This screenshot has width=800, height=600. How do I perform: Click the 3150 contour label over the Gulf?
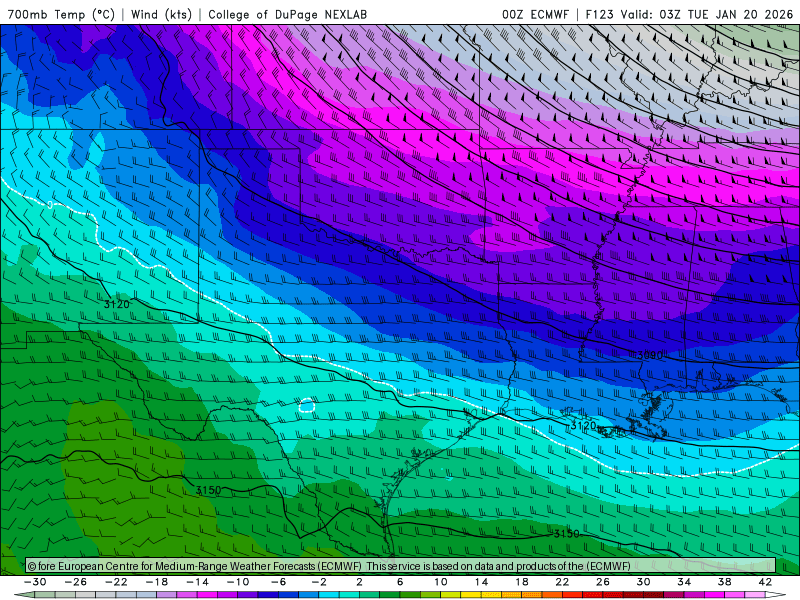567,534
